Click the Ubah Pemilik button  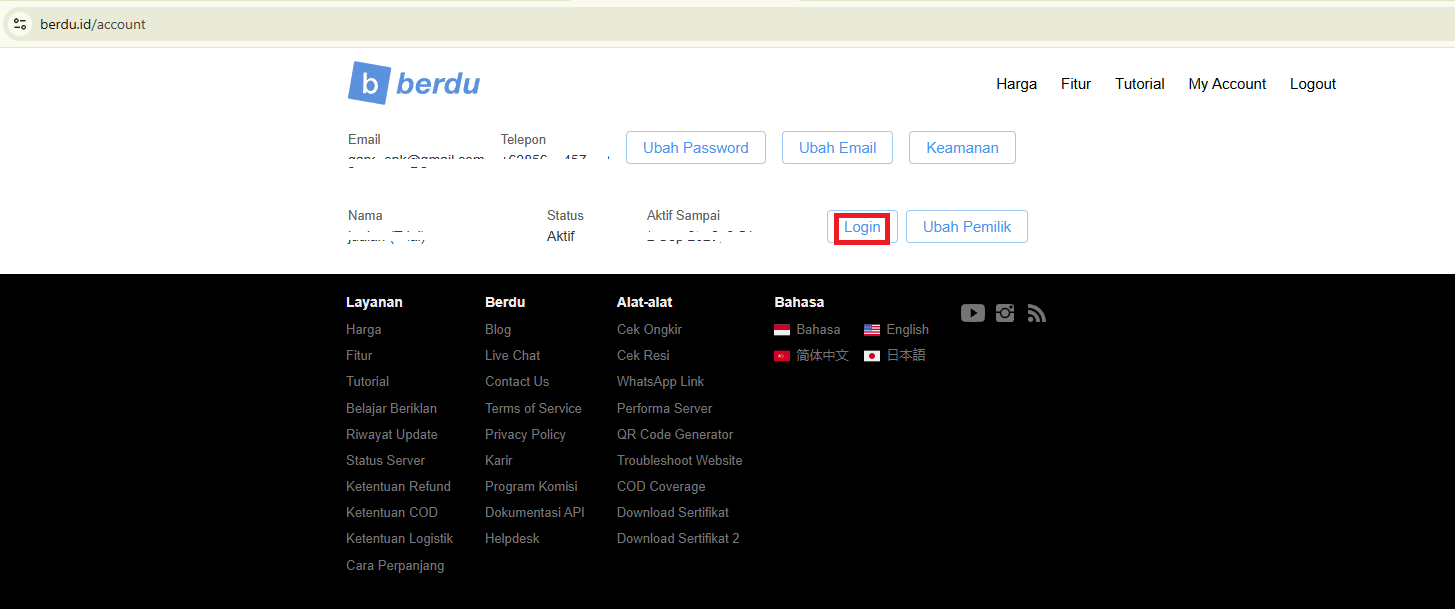967,227
